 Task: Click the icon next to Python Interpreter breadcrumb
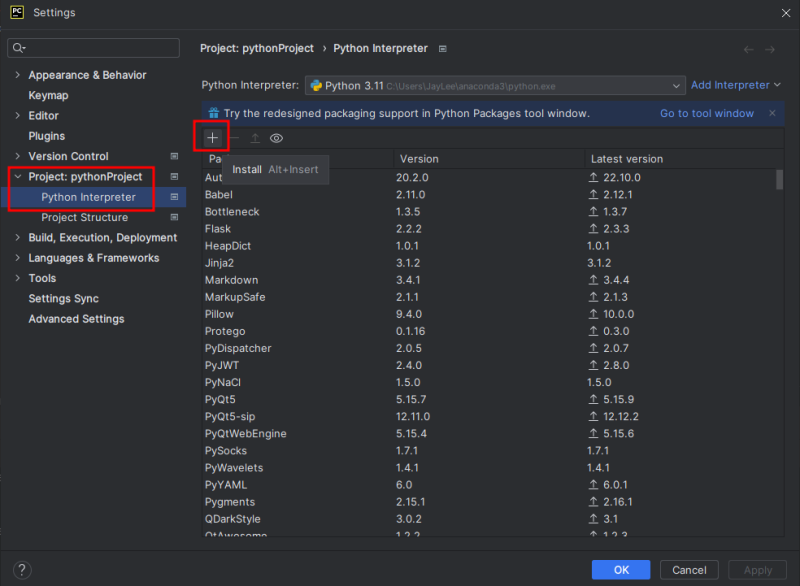pos(441,48)
